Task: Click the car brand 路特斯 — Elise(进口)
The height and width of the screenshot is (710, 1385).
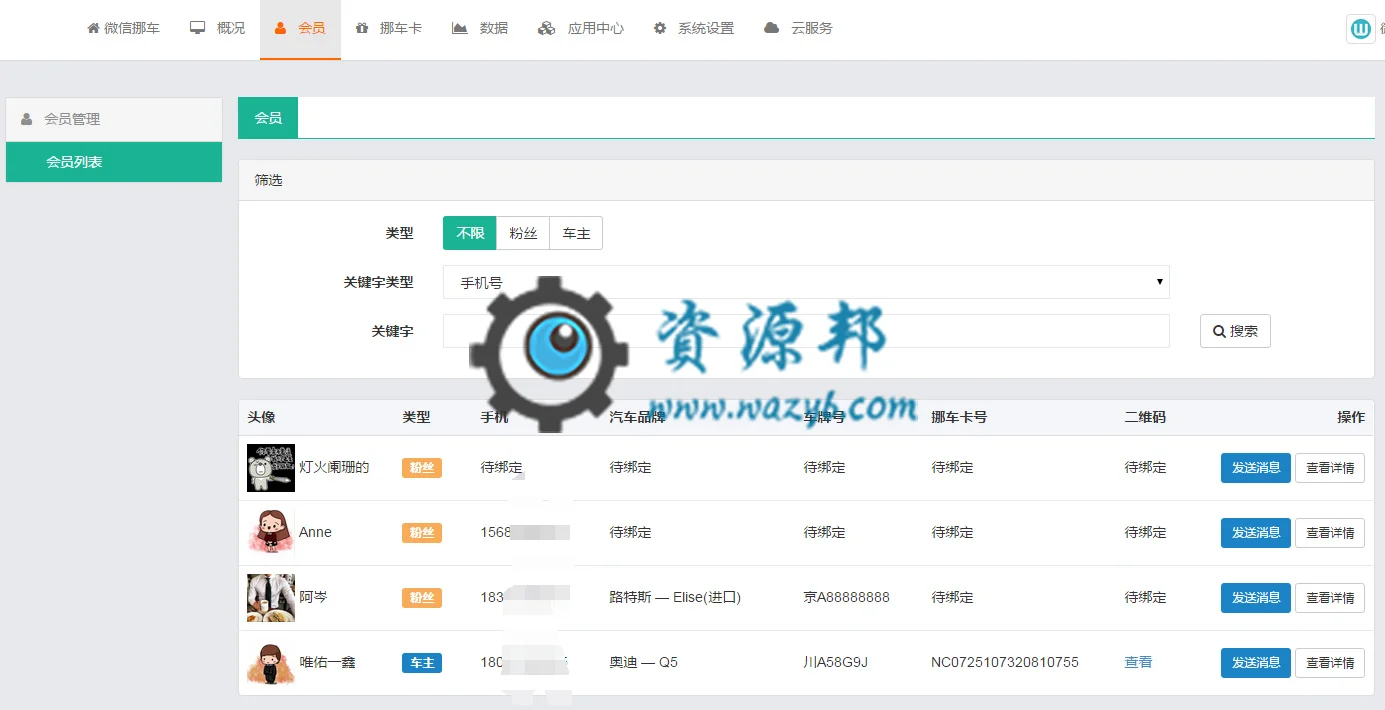Action: 675,597
